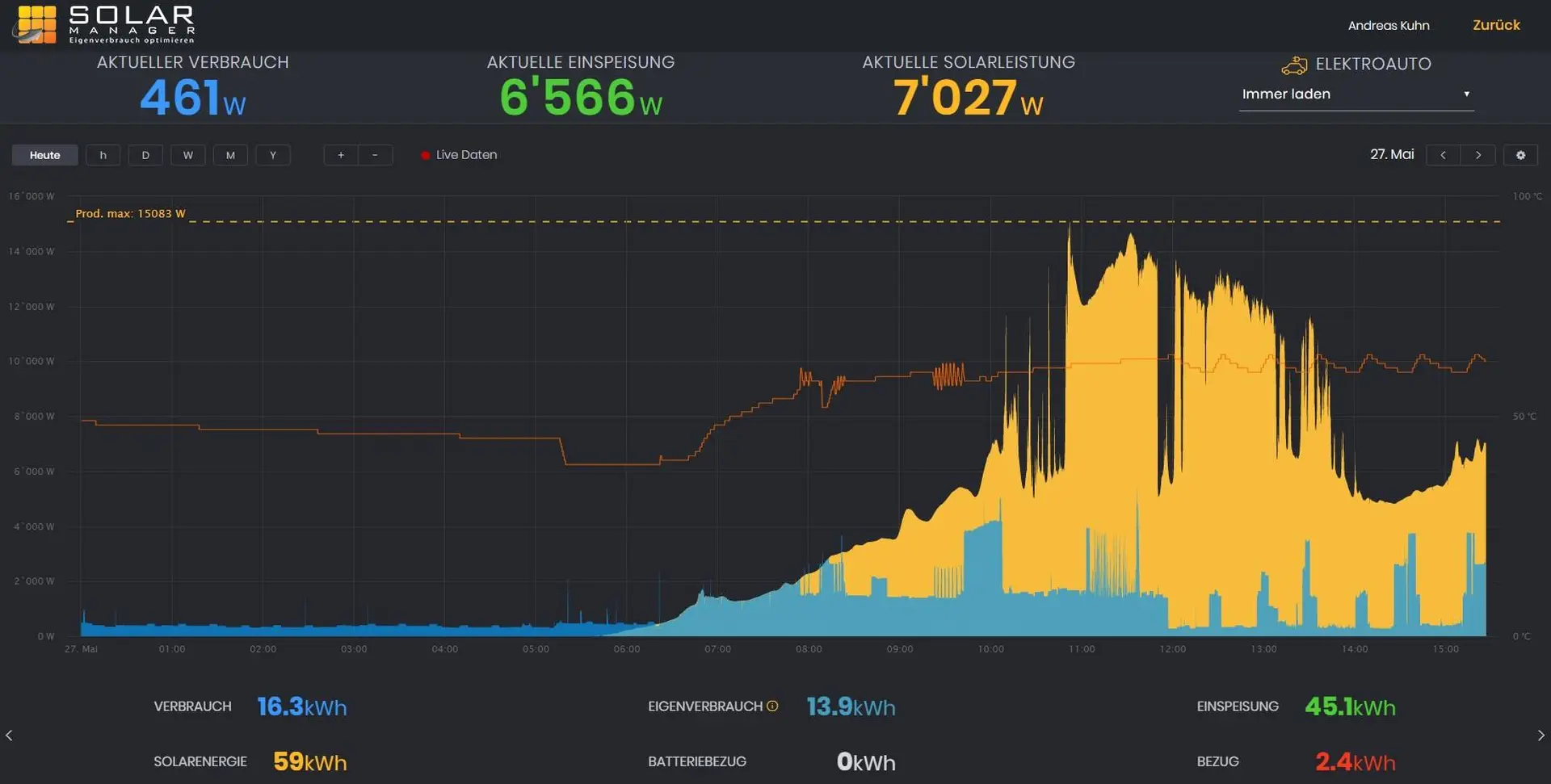Open chart settings gear icon

1520,155
